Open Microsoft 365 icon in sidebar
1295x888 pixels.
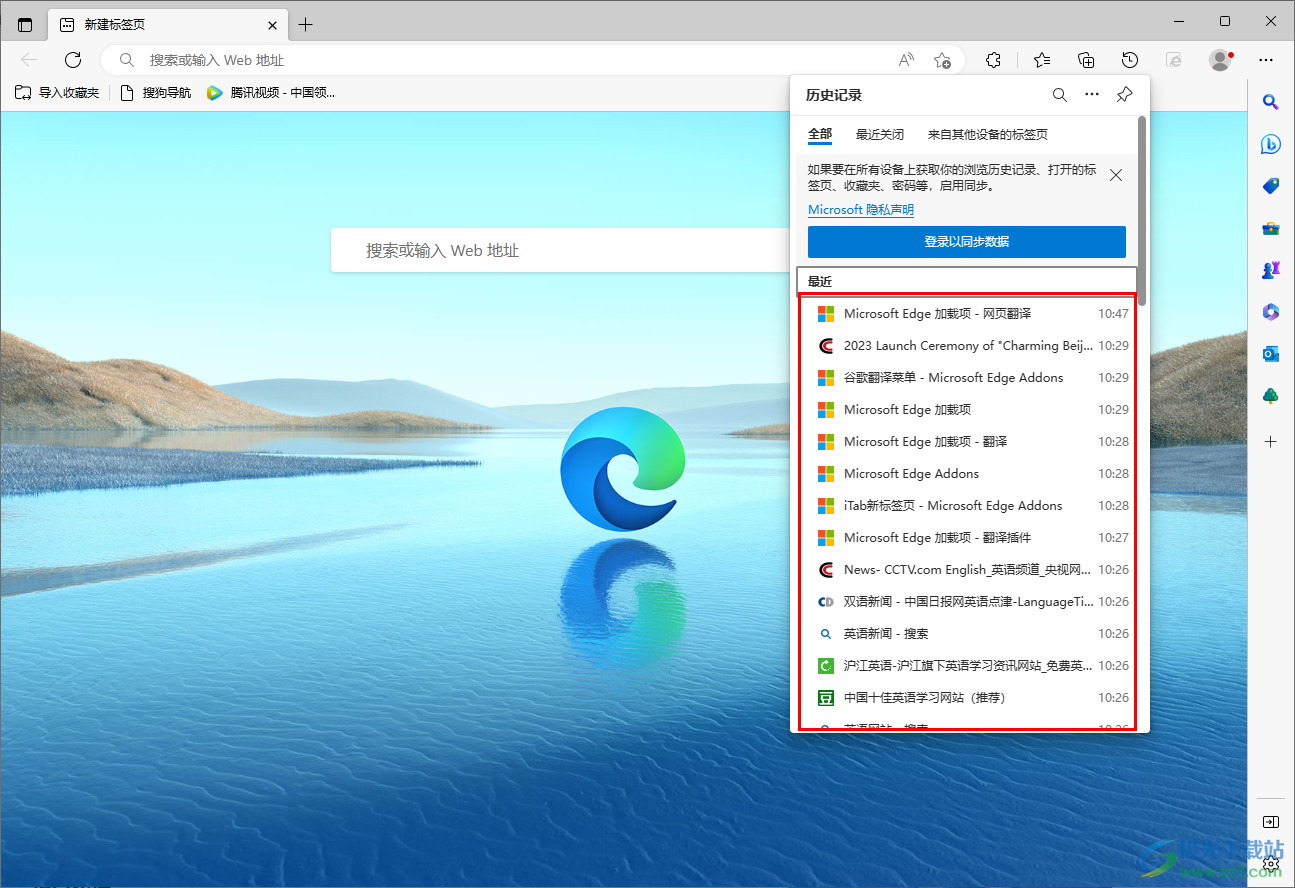[1271, 312]
